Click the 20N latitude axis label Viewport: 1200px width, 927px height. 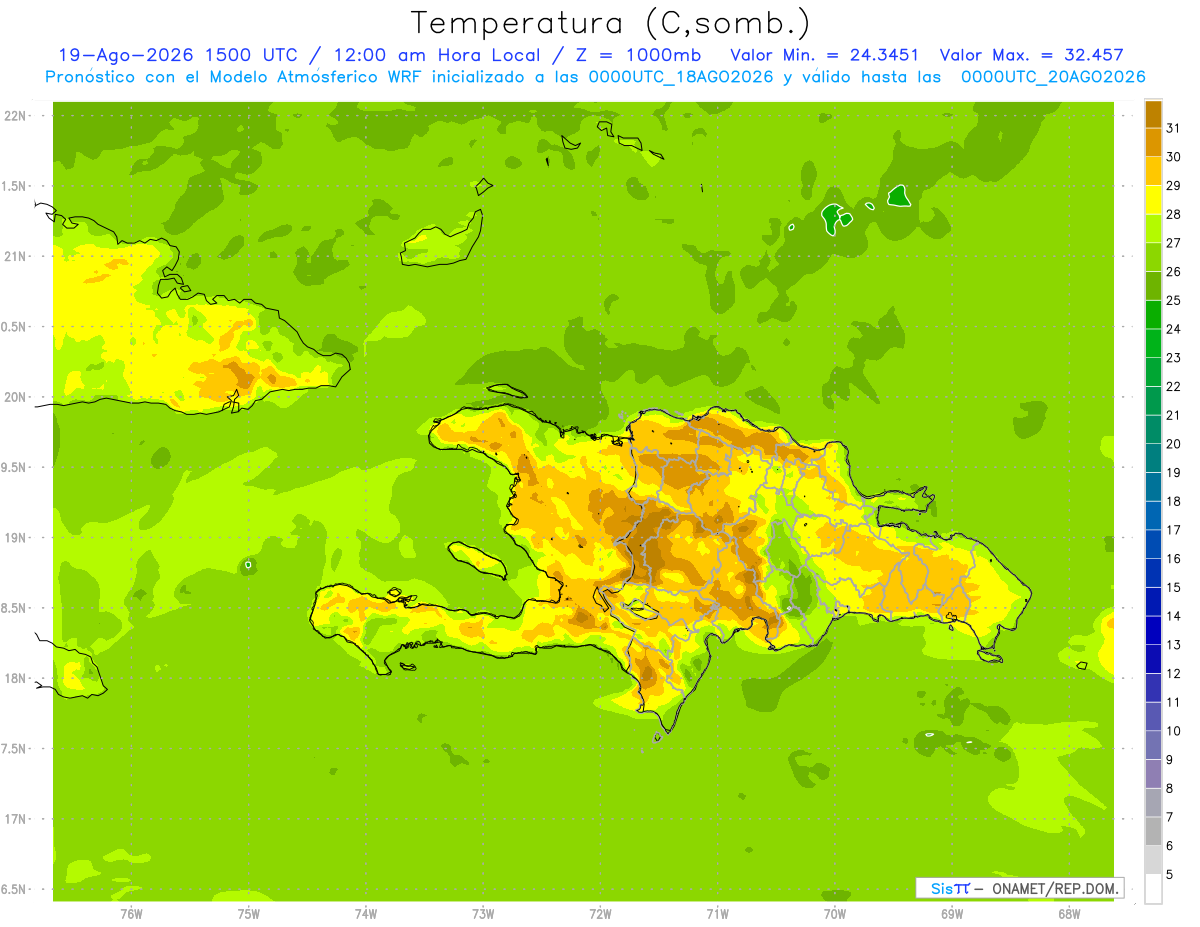(x=15, y=397)
